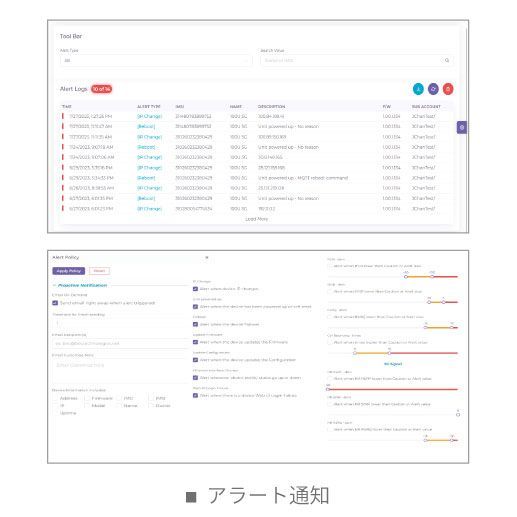
Task: Collapse the Proactive Notification section
Action: (x=80, y=285)
